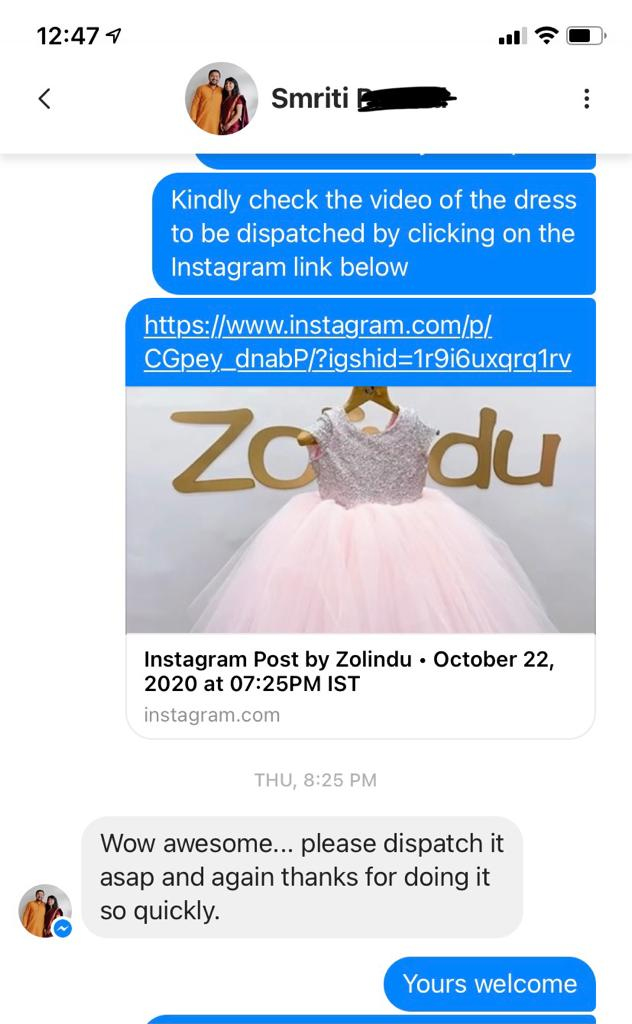Check the battery icon in the status bar
632x1024 pixels.
[x=586, y=35]
